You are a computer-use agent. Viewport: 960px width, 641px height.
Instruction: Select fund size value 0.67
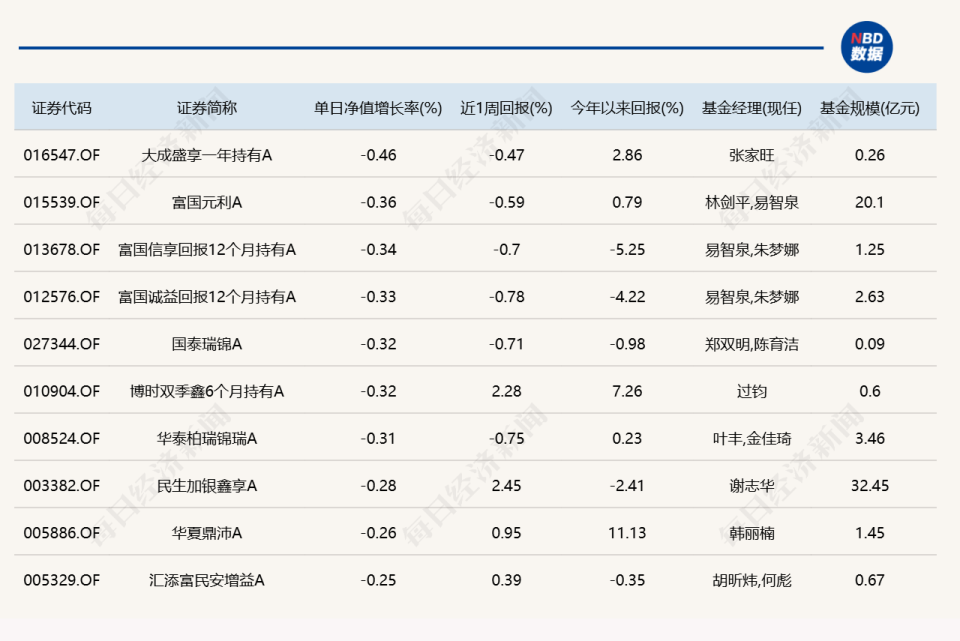[x=869, y=579]
